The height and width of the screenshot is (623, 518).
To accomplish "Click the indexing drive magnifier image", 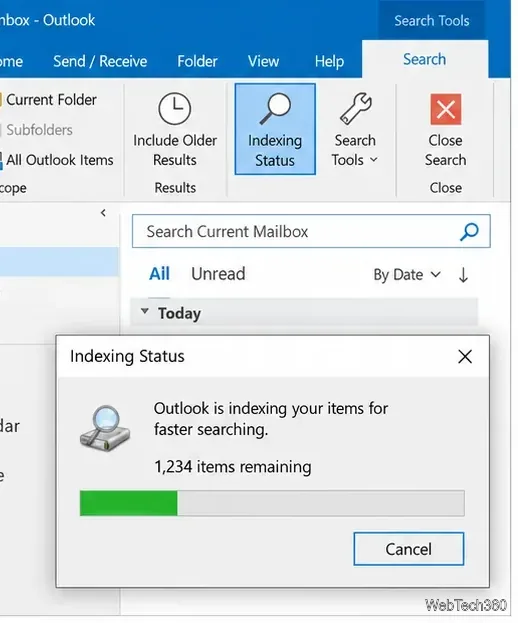I will tap(105, 428).
